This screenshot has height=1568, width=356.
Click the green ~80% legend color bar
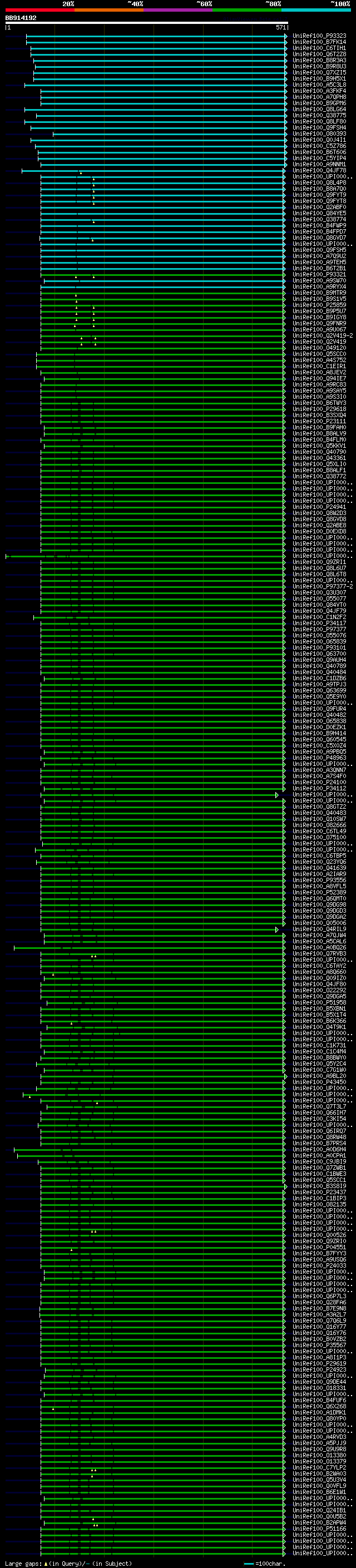247,10
